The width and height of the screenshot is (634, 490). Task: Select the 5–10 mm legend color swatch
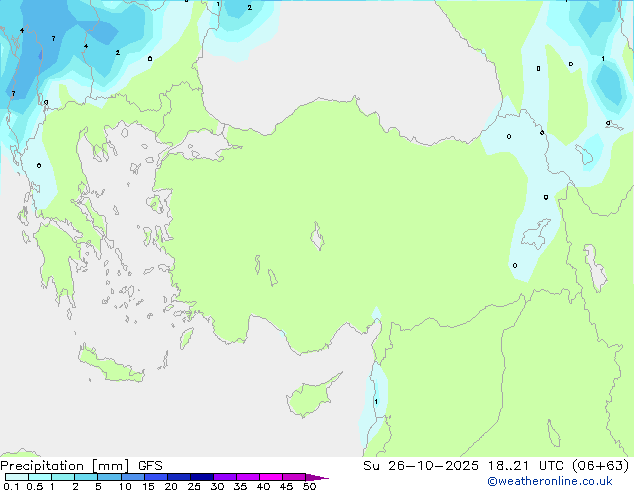(109, 477)
